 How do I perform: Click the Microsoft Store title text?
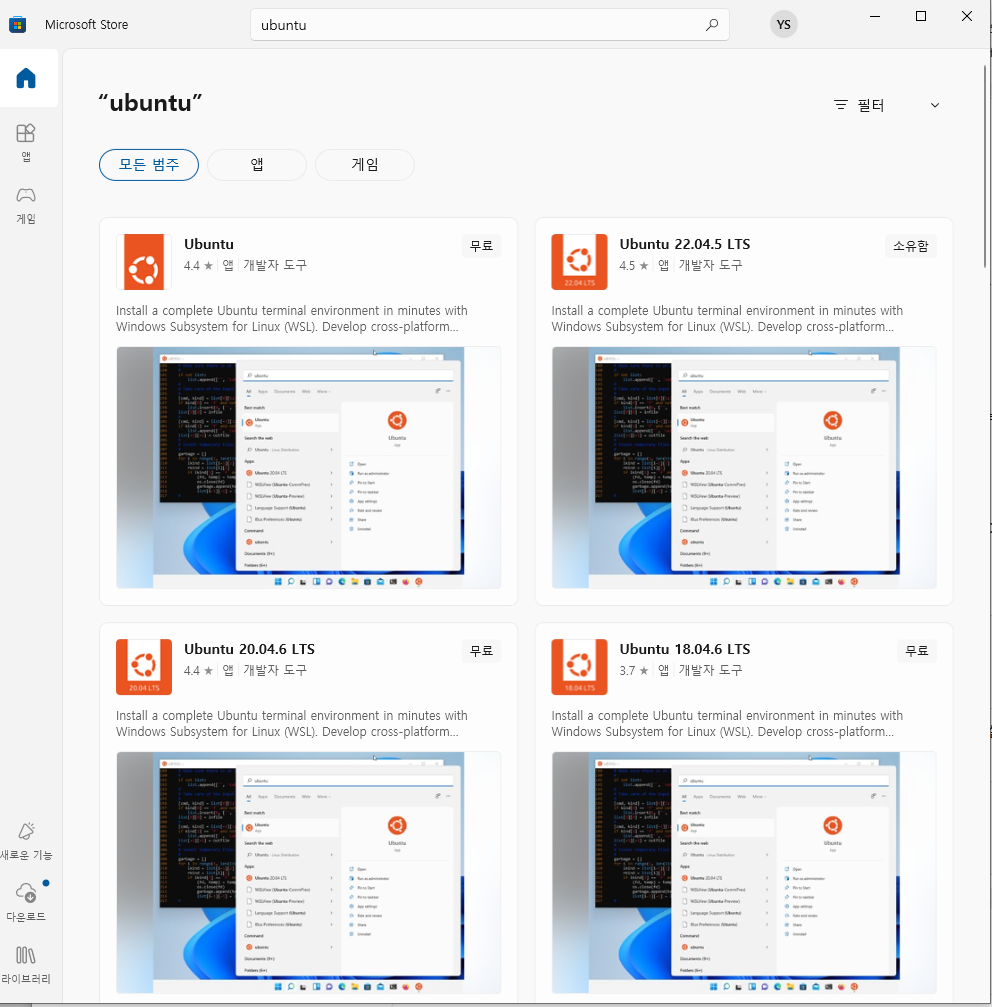pos(87,24)
